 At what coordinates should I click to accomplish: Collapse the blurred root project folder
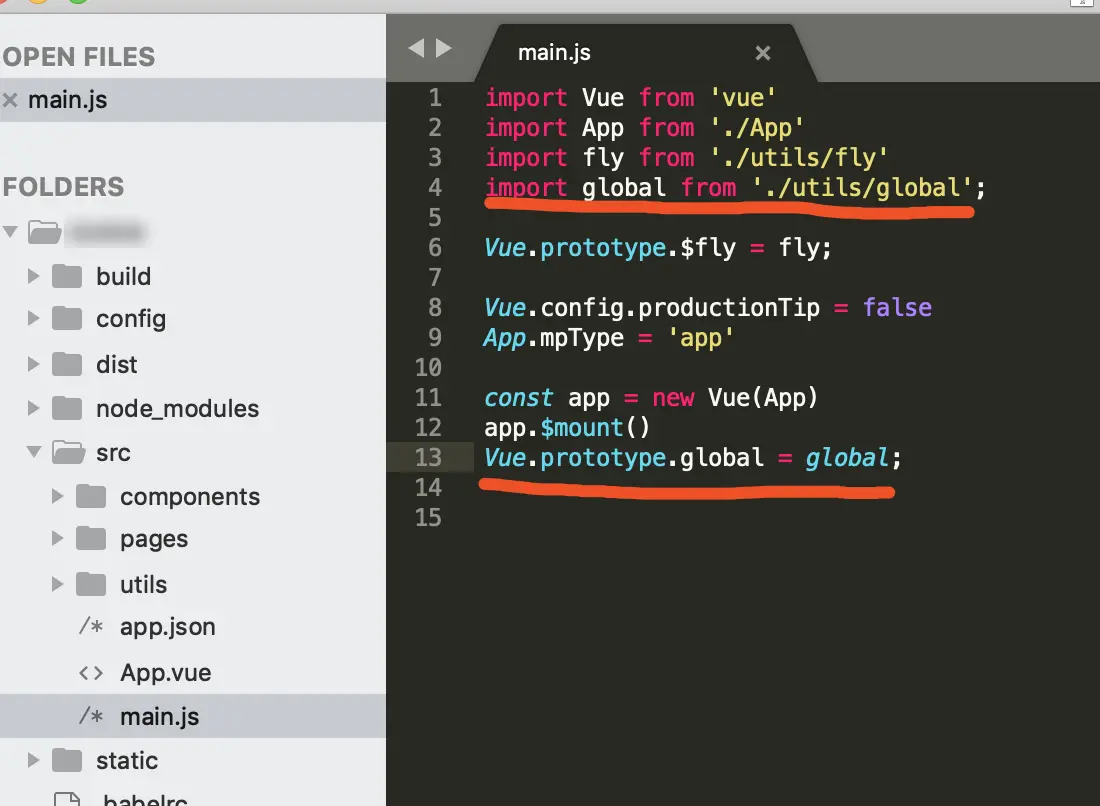(10, 231)
